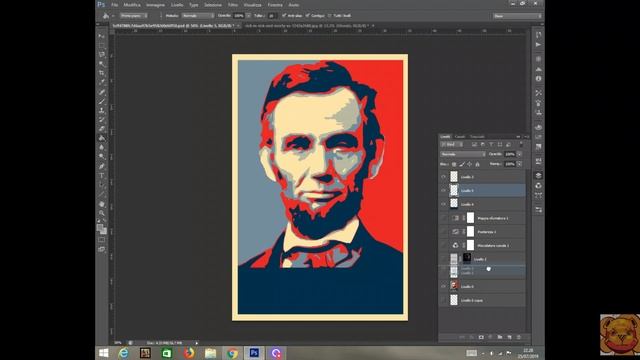Screen dimensions: 640x360
Task: Open layer blend mode Normale dropdown
Action: coord(463,154)
